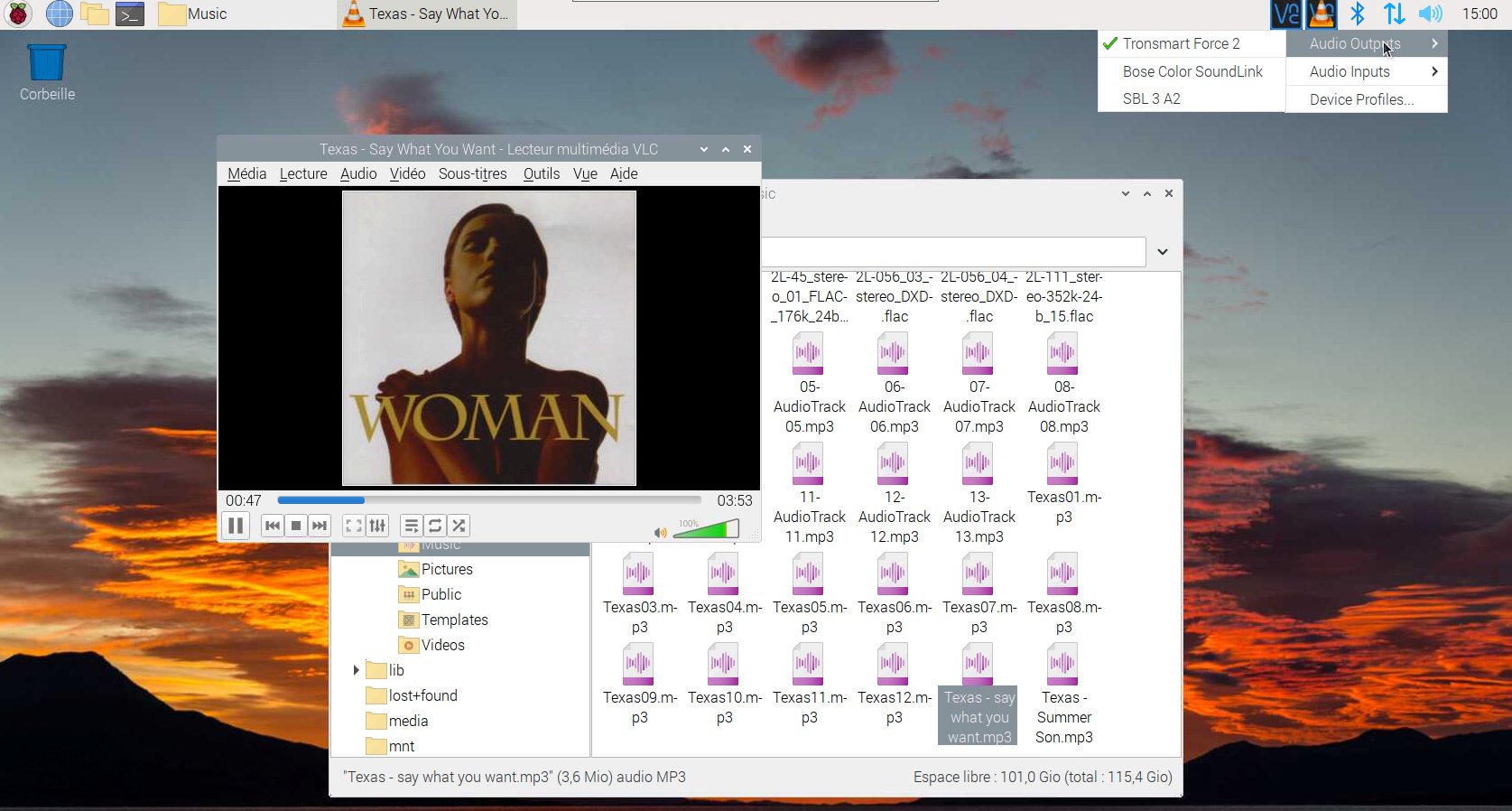Image resolution: width=1512 pixels, height=811 pixels.
Task: Toggle loop mode in VLC
Action: (x=435, y=526)
